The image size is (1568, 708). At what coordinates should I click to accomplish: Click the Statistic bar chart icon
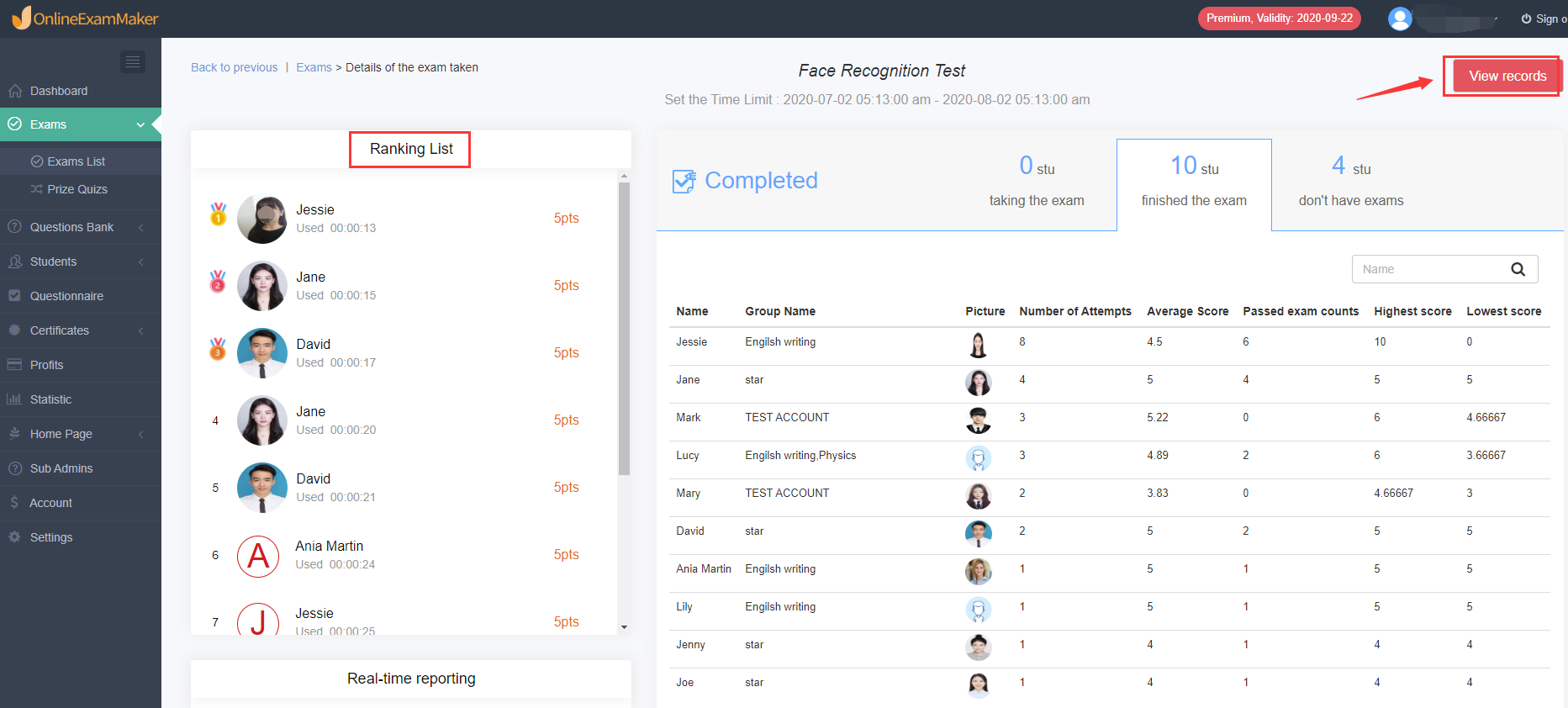coord(14,399)
